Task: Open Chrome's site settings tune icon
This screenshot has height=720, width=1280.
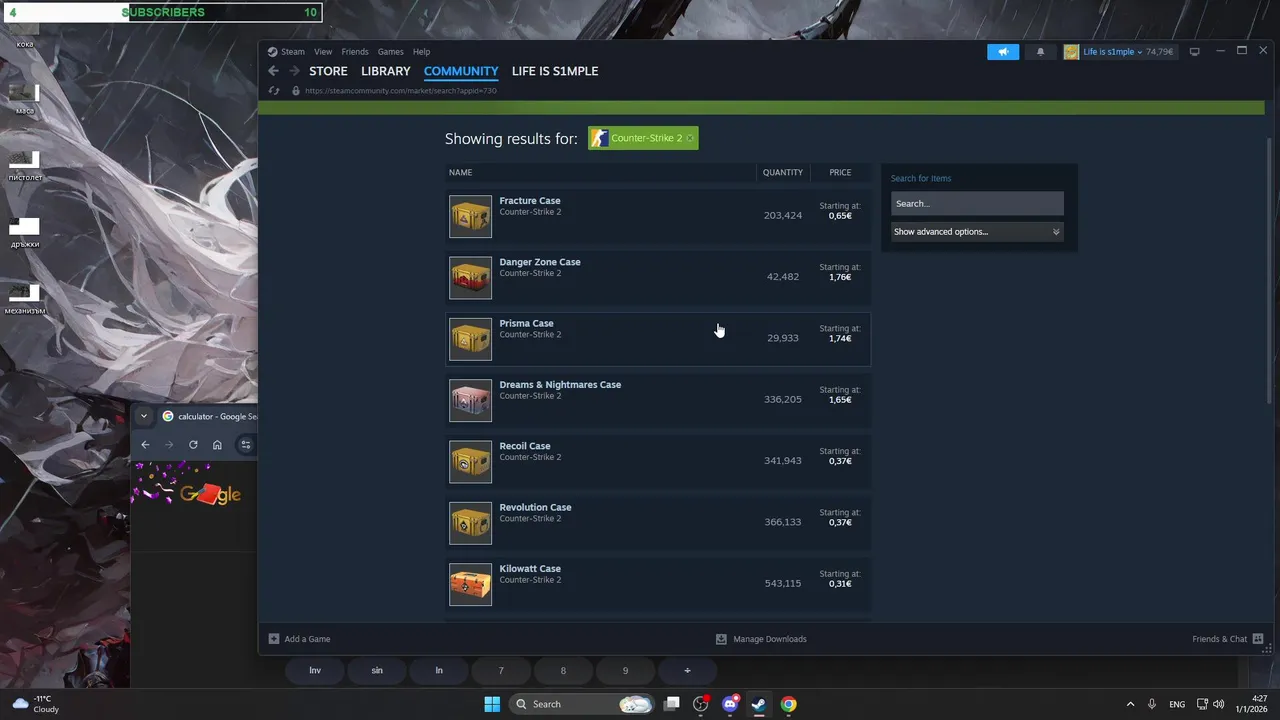Action: coord(246,445)
